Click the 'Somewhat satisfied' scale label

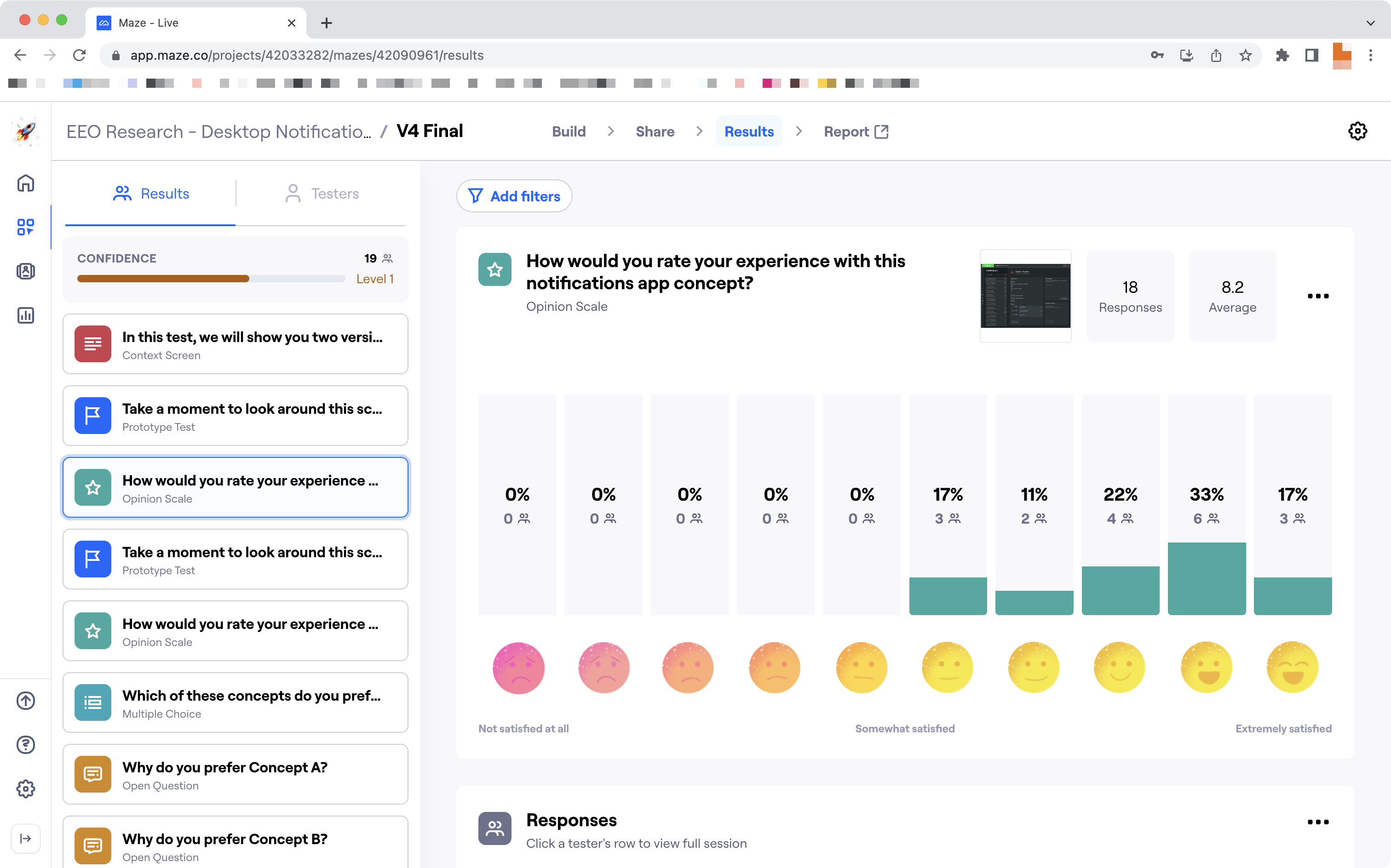[904, 729]
